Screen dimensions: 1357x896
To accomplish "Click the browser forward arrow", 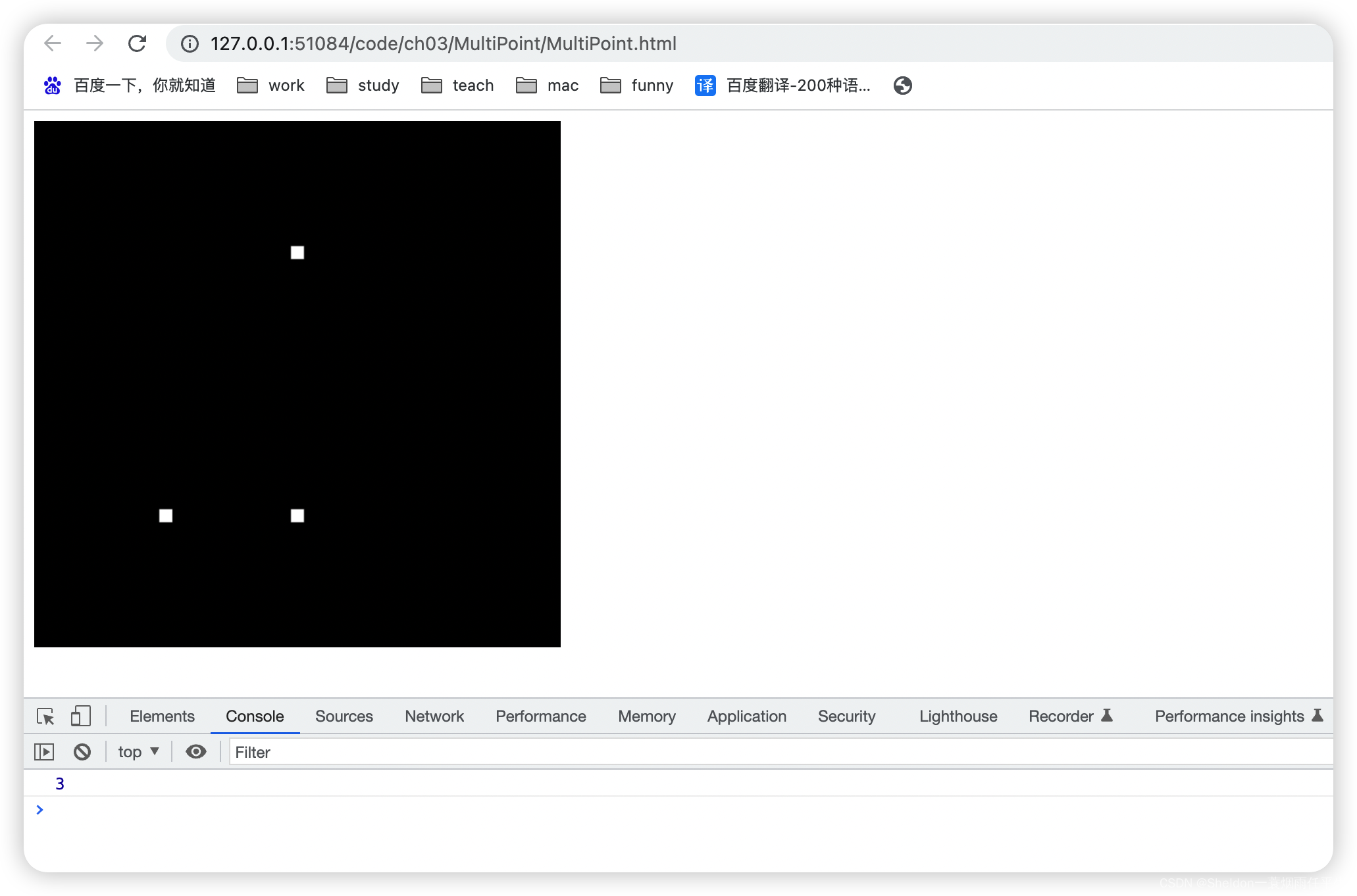I will pyautogui.click(x=95, y=43).
